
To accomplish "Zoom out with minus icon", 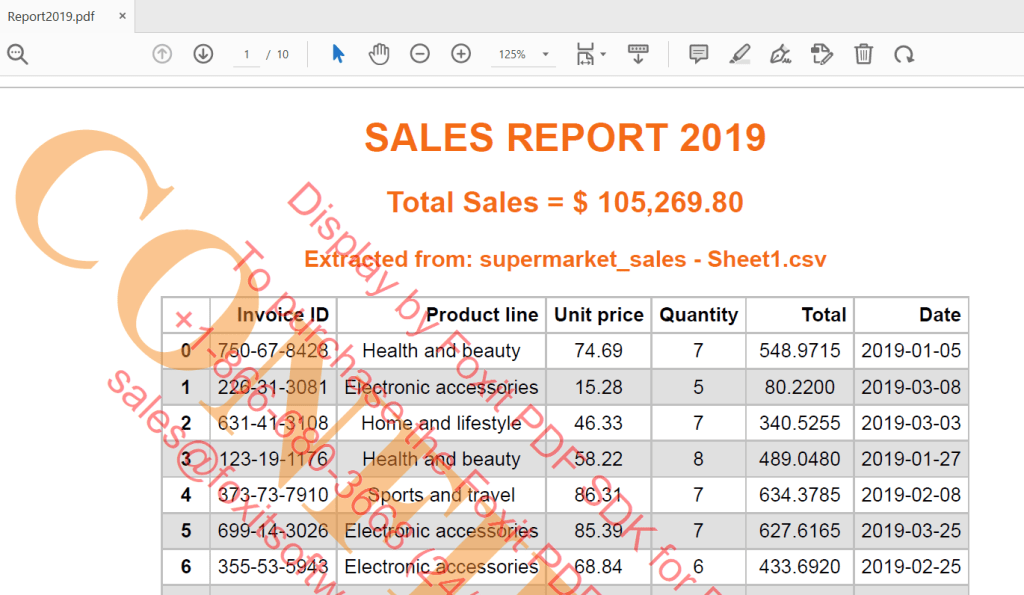I will (x=420, y=54).
